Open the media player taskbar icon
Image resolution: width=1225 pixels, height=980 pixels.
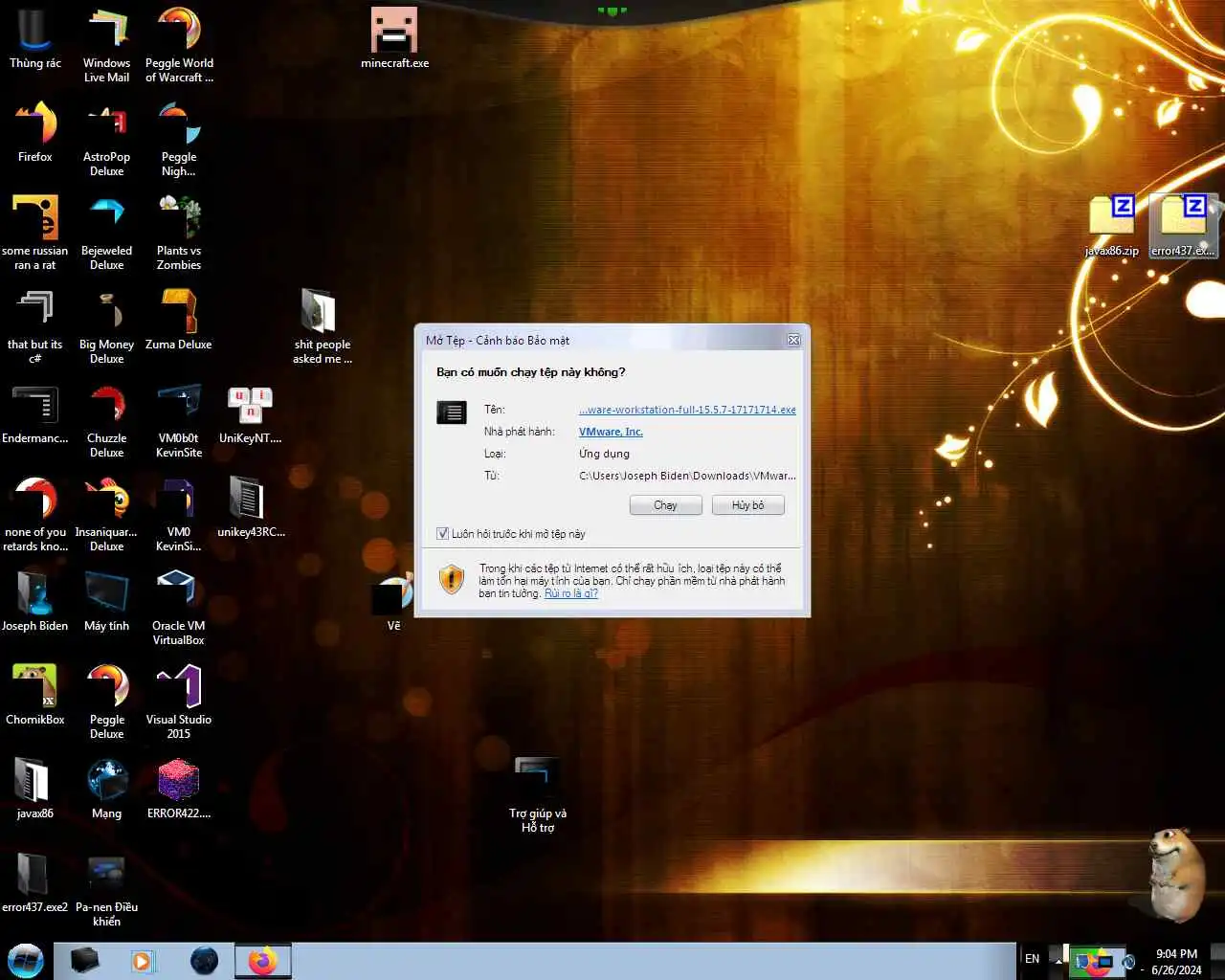point(143,960)
